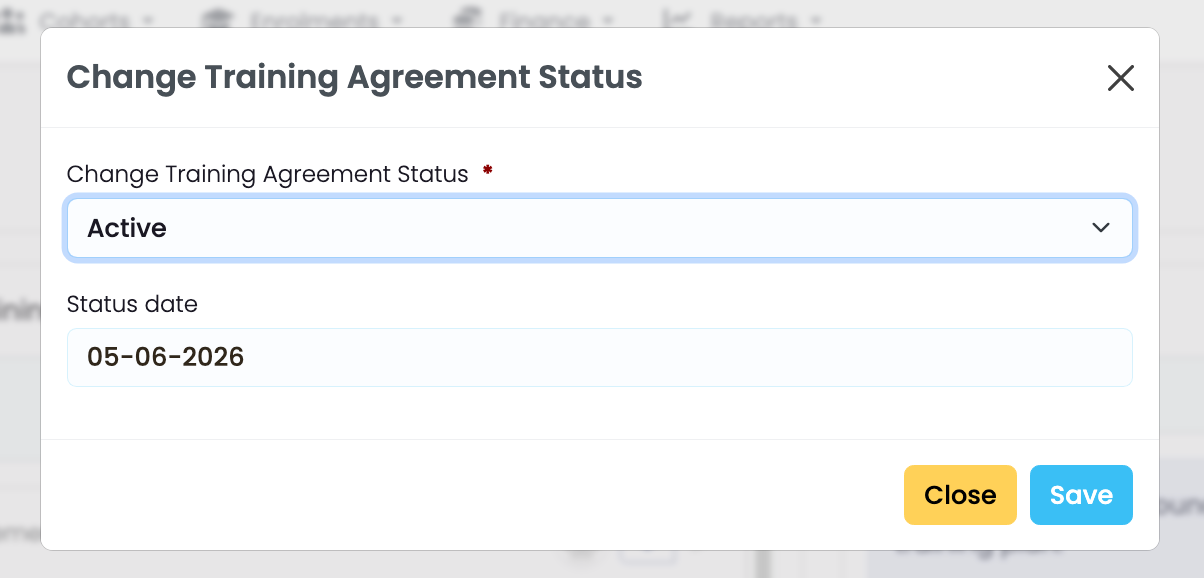The height and width of the screenshot is (578, 1204).
Task: Focus the Status date field
Action: [x=600, y=357]
